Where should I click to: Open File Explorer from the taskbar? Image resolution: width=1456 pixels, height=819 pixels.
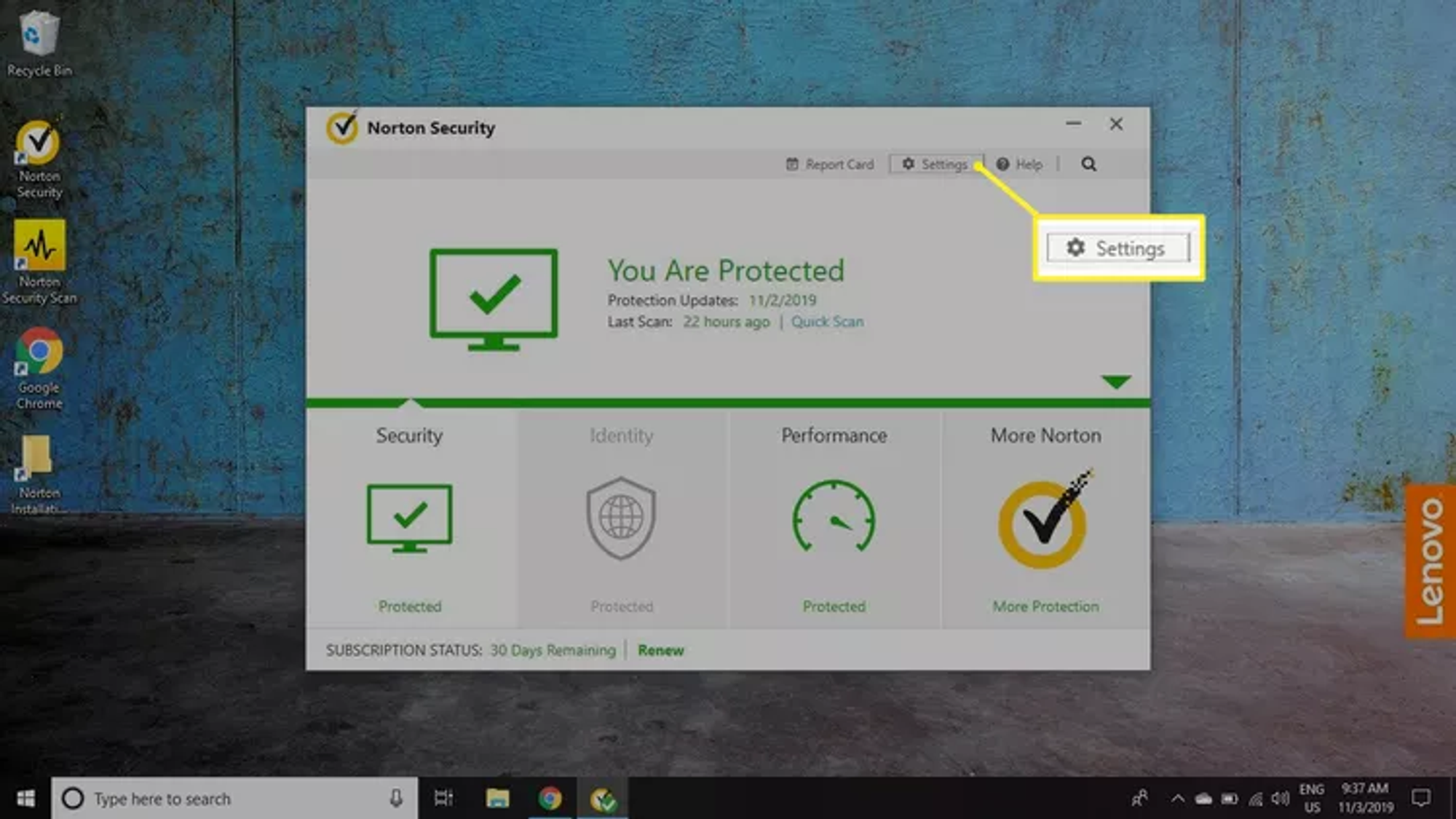(x=497, y=799)
